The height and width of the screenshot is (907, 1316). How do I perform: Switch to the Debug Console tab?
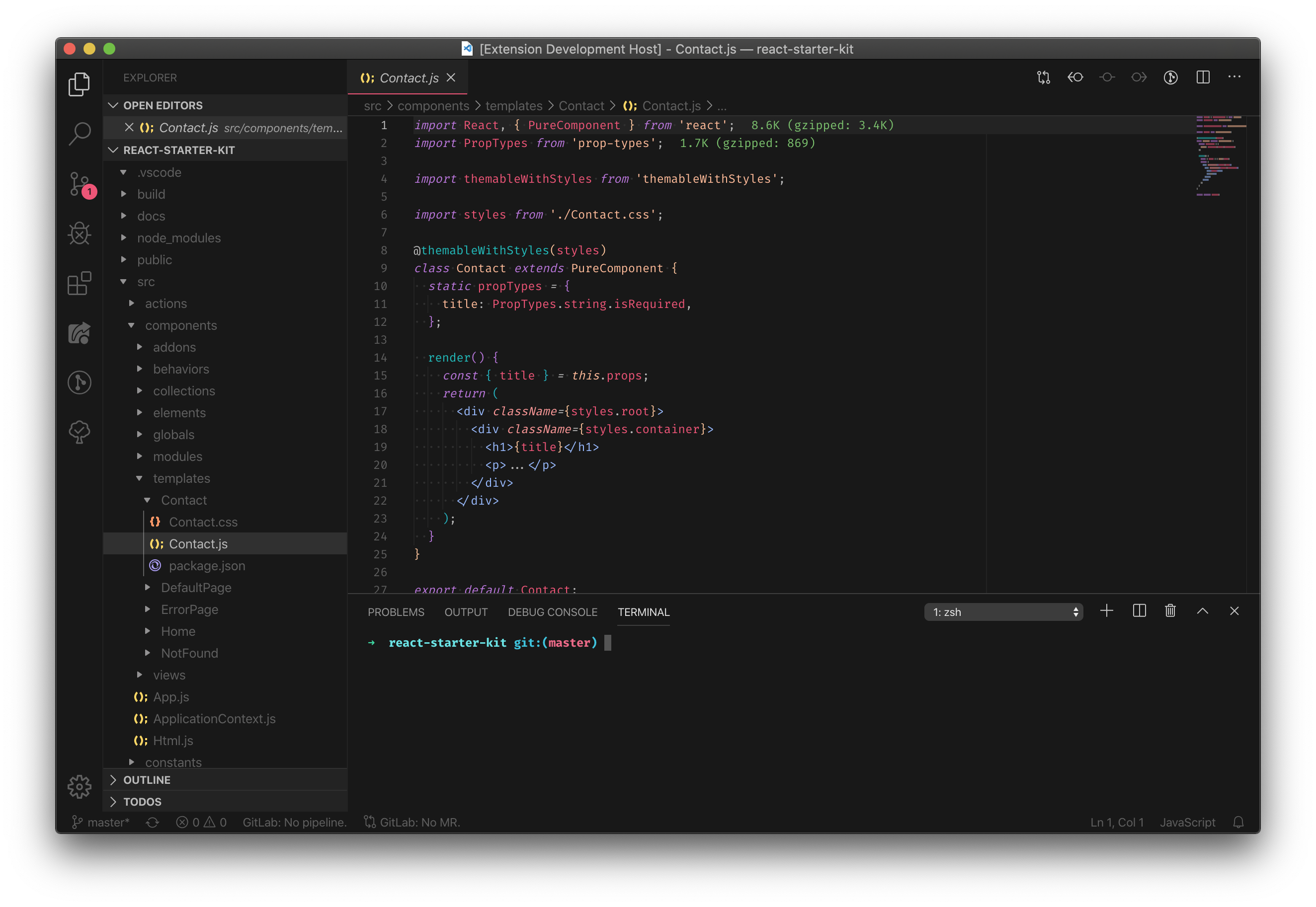pyautogui.click(x=552, y=612)
